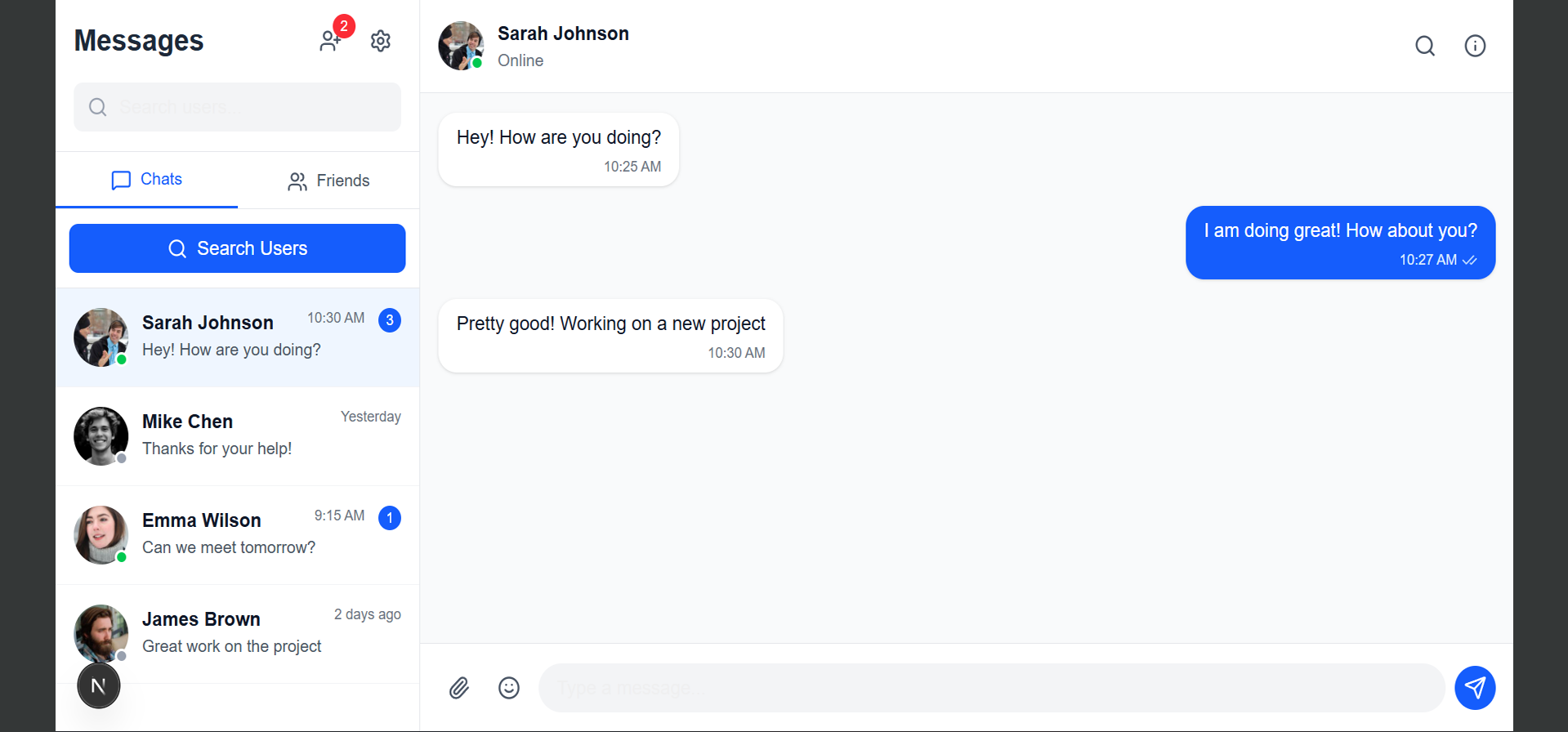Viewport: 1568px width, 732px height.
Task: Open the conversation with Mike Chen
Action: click(x=237, y=435)
